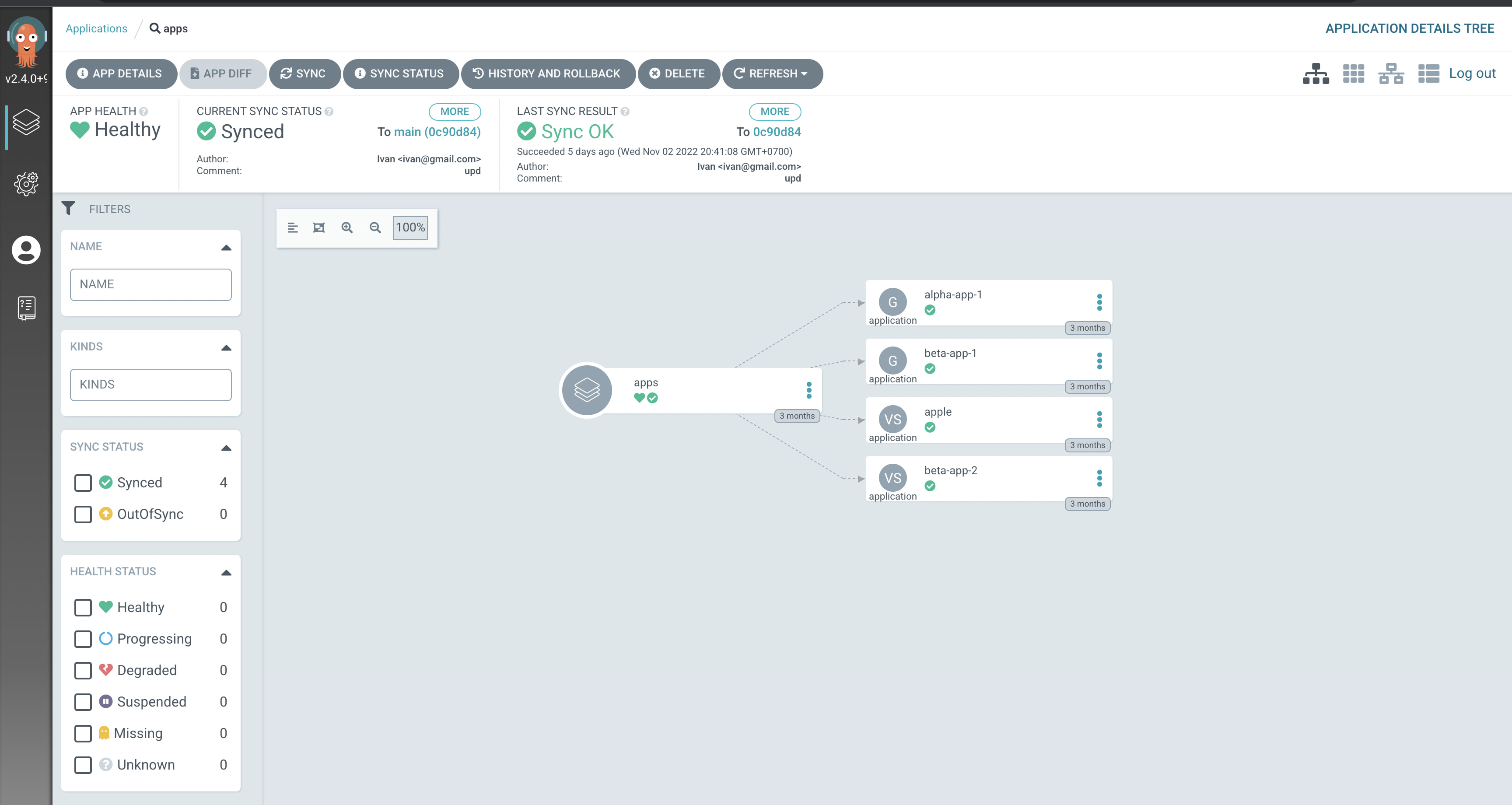Open the kebab menu on the alpha-app-1 node
The width and height of the screenshot is (1512, 805).
(x=1099, y=302)
